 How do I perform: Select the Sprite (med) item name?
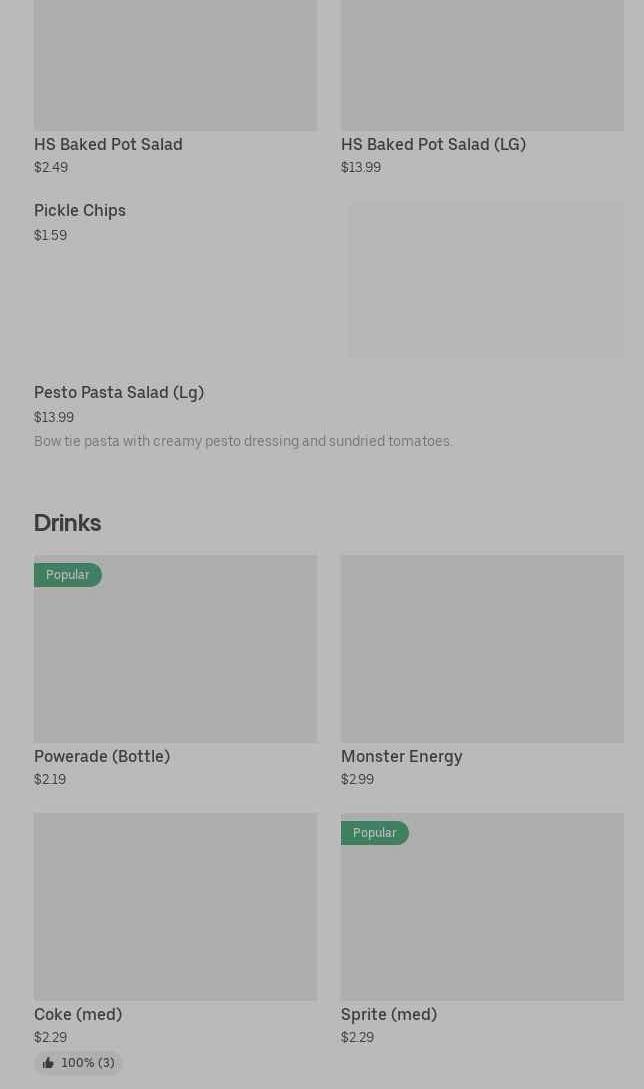(x=389, y=1014)
